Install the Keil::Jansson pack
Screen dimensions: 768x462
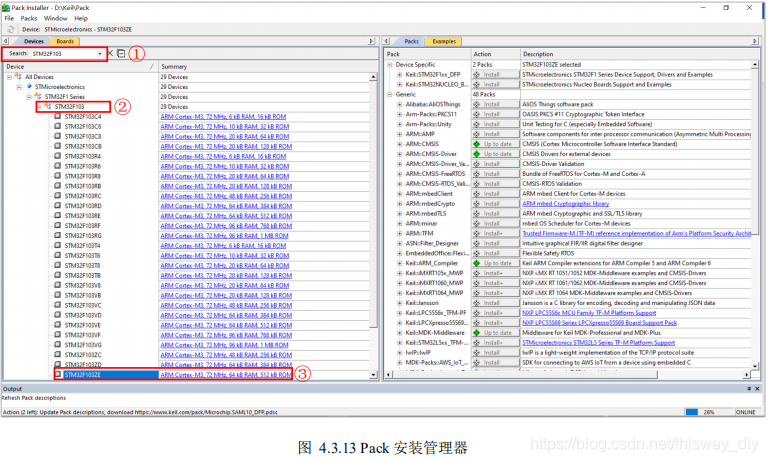point(495,303)
